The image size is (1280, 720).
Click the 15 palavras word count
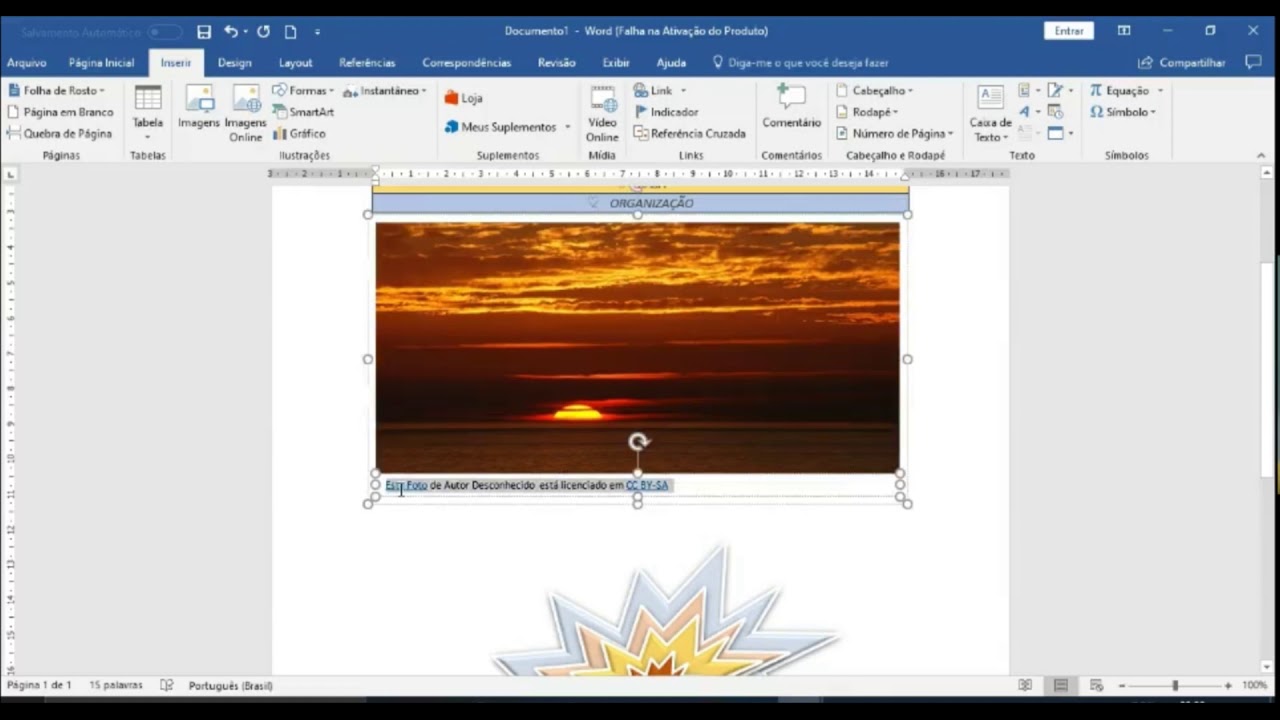click(x=116, y=685)
